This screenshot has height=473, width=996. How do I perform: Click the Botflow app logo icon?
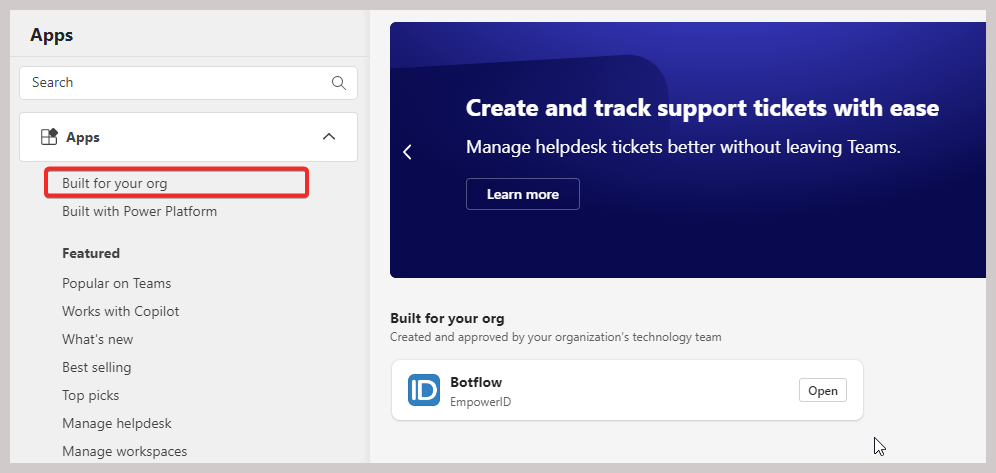point(424,390)
